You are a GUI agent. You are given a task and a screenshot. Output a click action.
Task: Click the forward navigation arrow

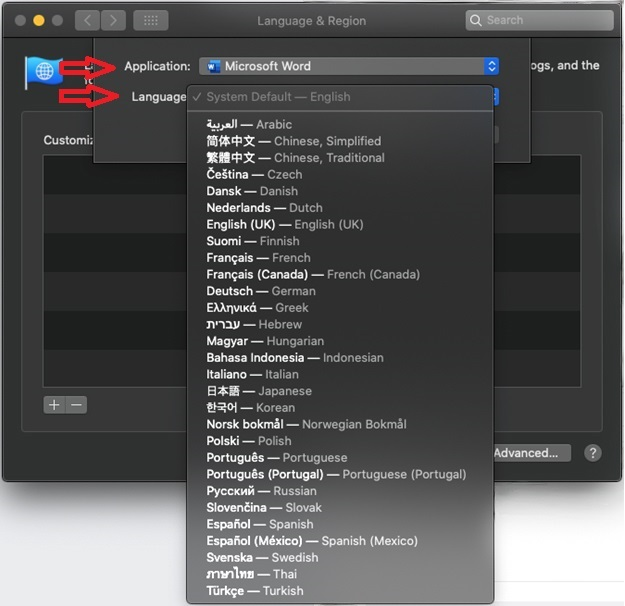click(113, 20)
